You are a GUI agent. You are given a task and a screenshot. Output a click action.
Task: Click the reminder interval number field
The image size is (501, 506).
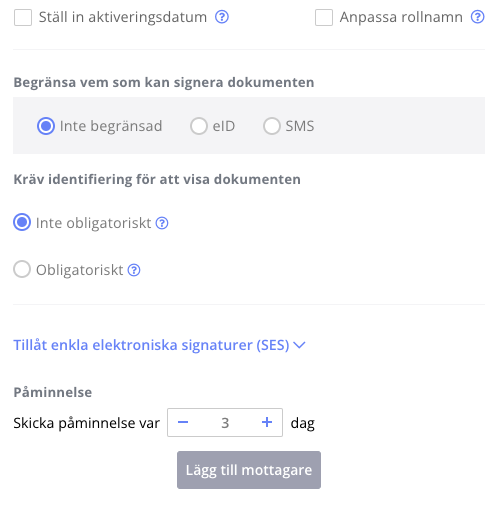pyautogui.click(x=225, y=423)
